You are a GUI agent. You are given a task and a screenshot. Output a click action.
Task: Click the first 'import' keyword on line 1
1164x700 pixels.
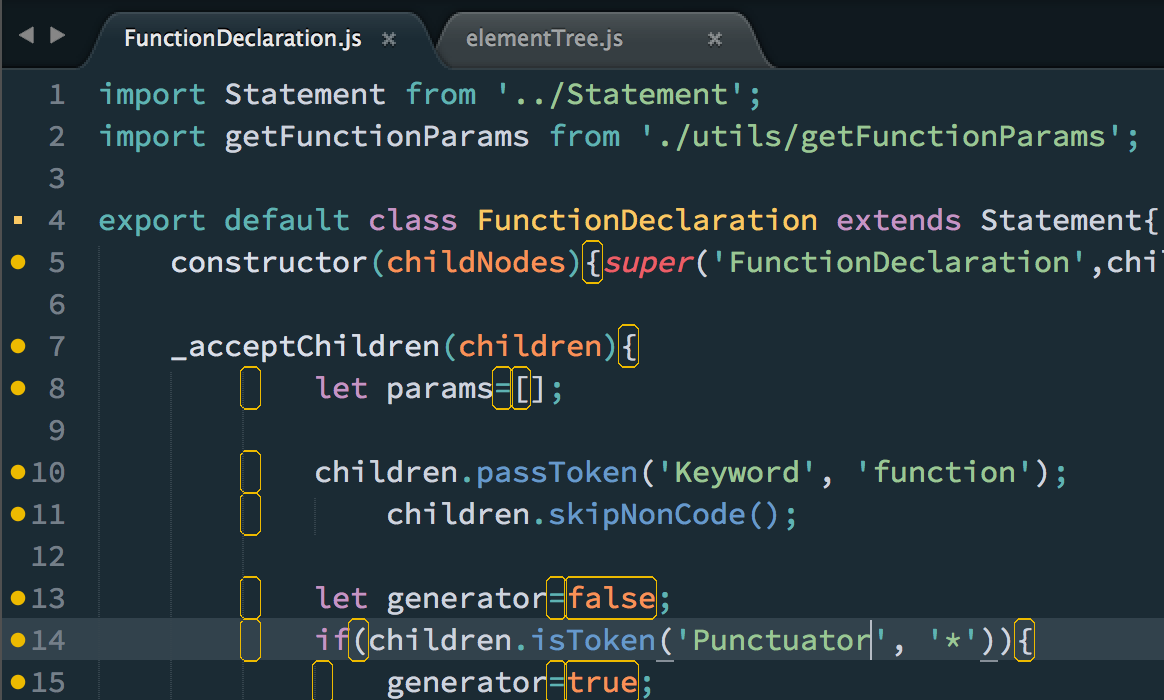152,95
